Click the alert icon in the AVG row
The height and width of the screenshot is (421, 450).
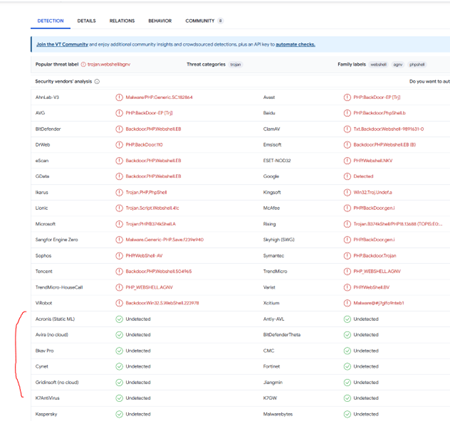click(x=119, y=113)
